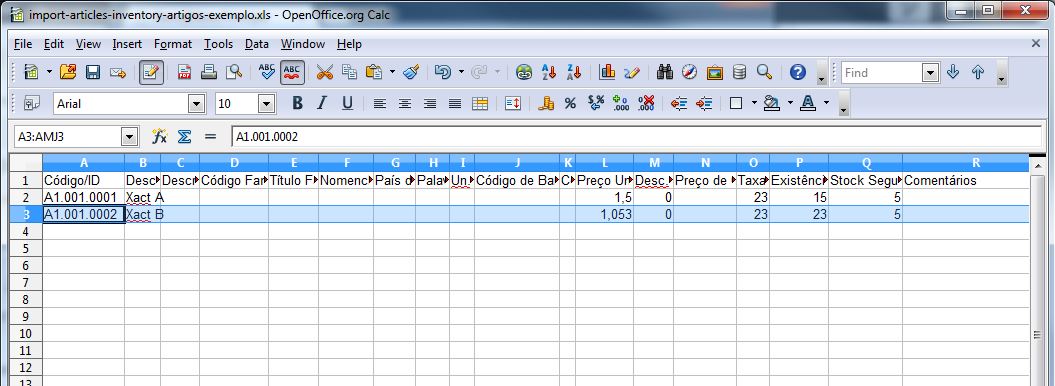Align cell text left
This screenshot has width=1055, height=386.
point(380,104)
